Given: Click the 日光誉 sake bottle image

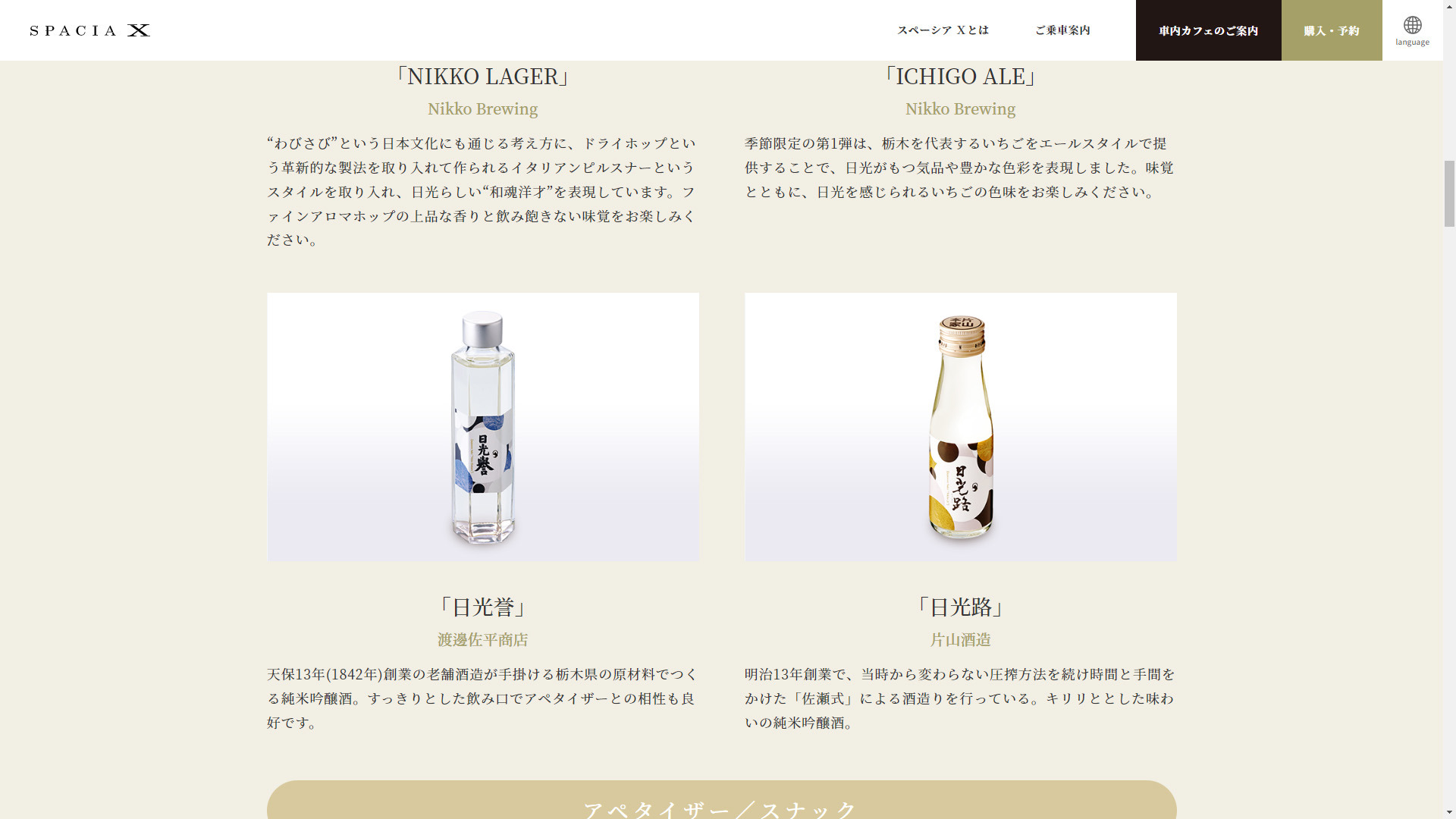Looking at the screenshot, I should click(483, 427).
